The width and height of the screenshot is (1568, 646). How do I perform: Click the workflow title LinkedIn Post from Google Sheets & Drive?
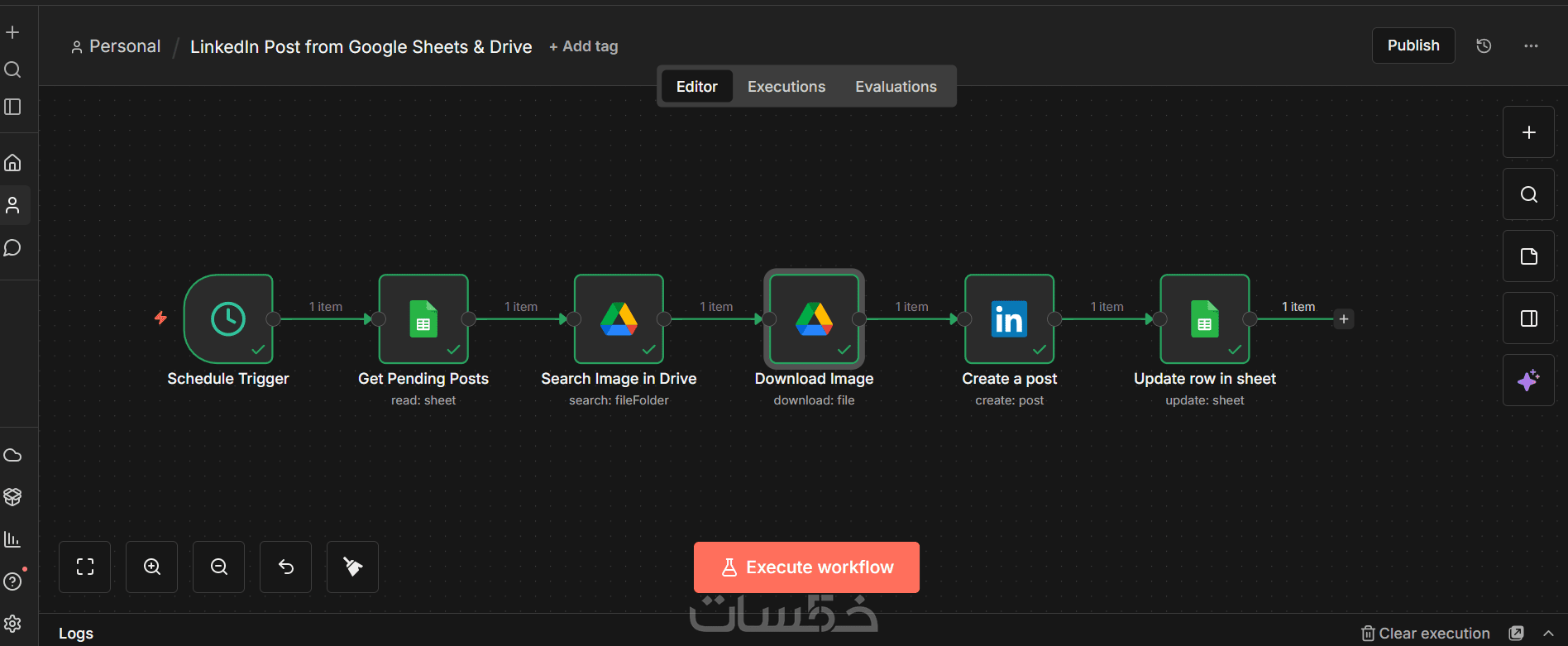[x=361, y=47]
